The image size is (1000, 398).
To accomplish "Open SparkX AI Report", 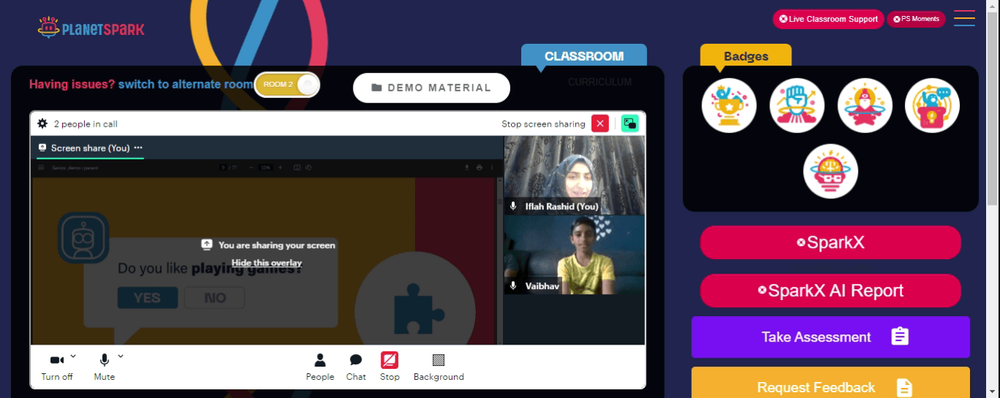I will [x=830, y=291].
